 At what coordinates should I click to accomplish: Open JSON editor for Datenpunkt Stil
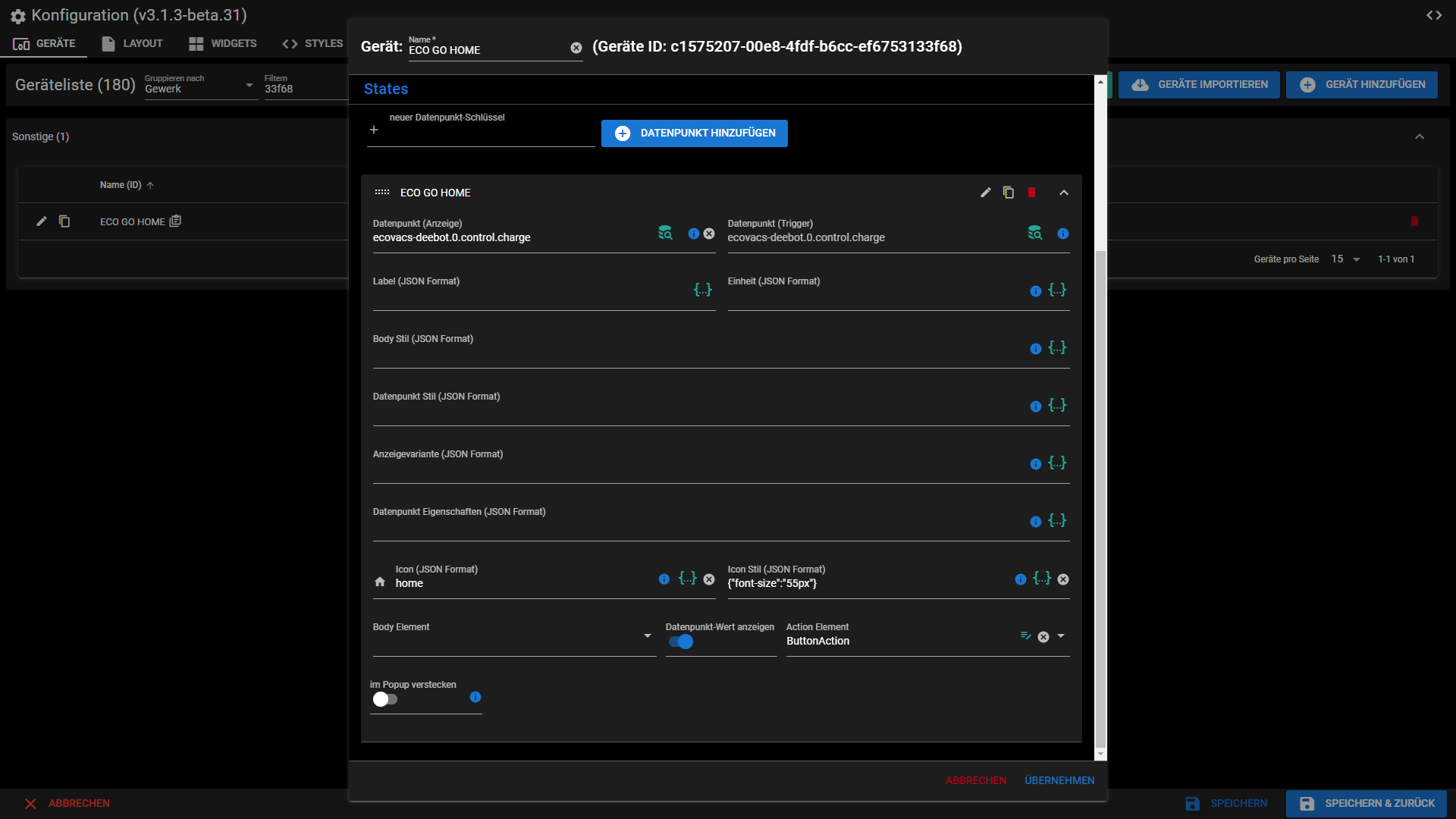[1057, 405]
